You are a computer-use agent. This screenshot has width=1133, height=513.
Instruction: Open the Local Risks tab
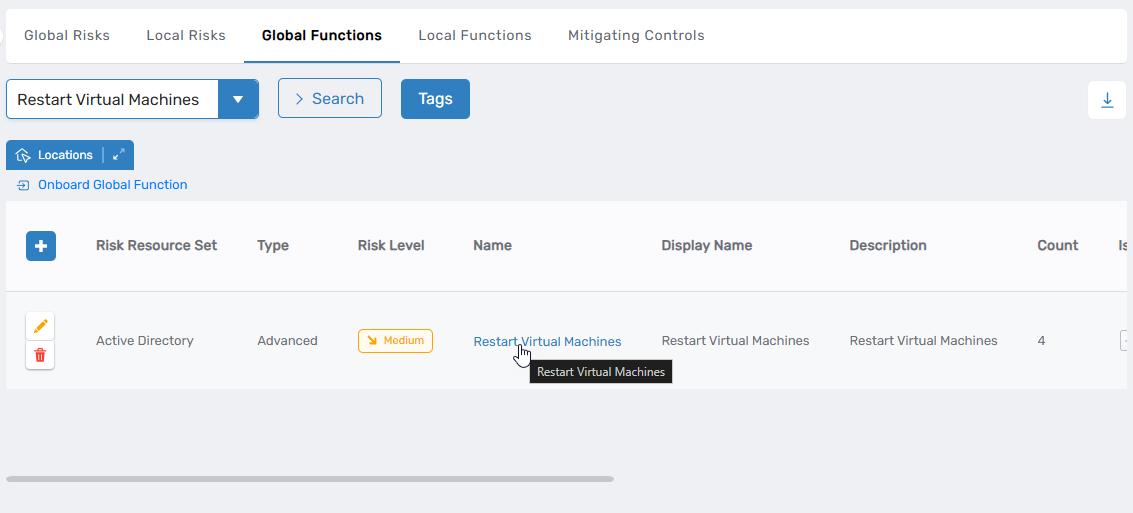pos(186,36)
